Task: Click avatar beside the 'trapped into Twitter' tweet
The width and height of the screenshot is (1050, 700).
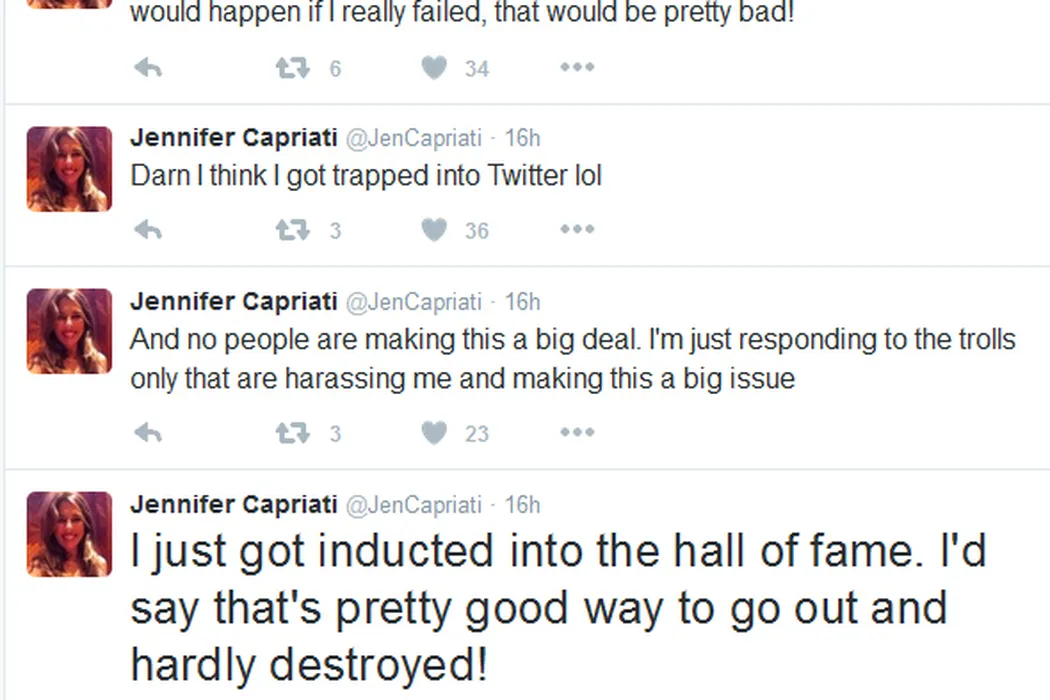Action: [69, 169]
